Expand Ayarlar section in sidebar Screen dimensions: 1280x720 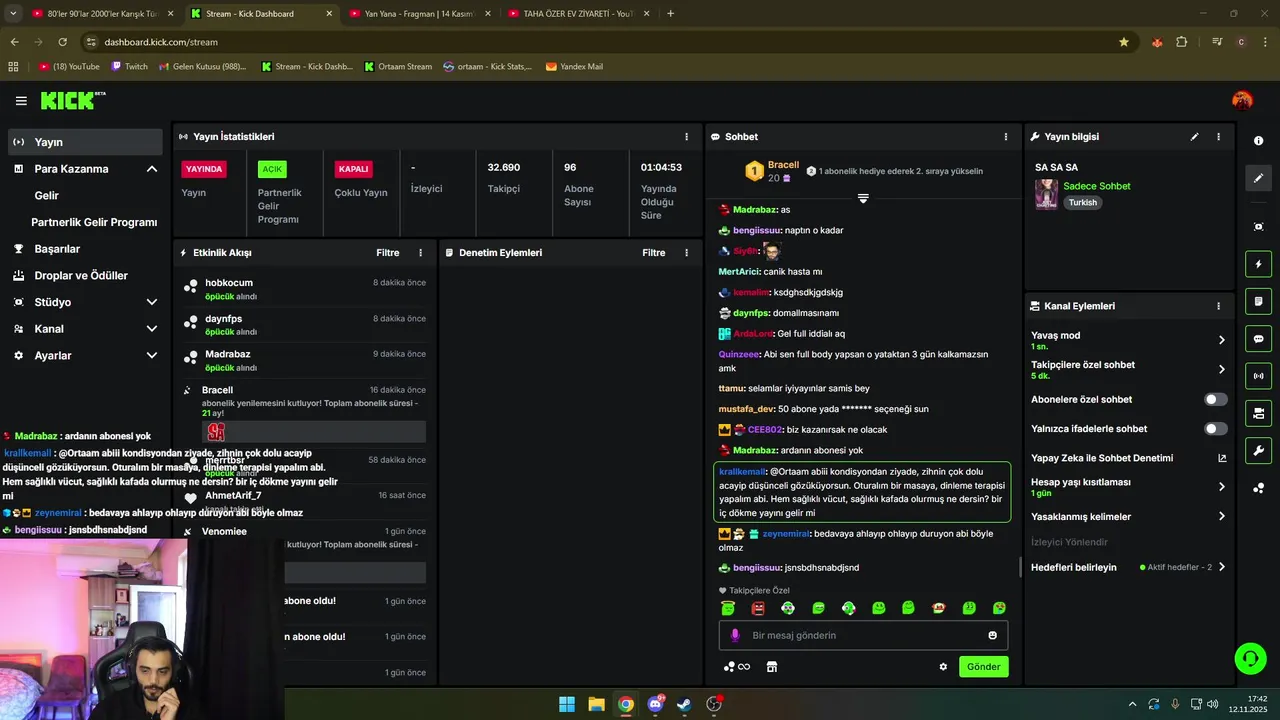pos(152,356)
